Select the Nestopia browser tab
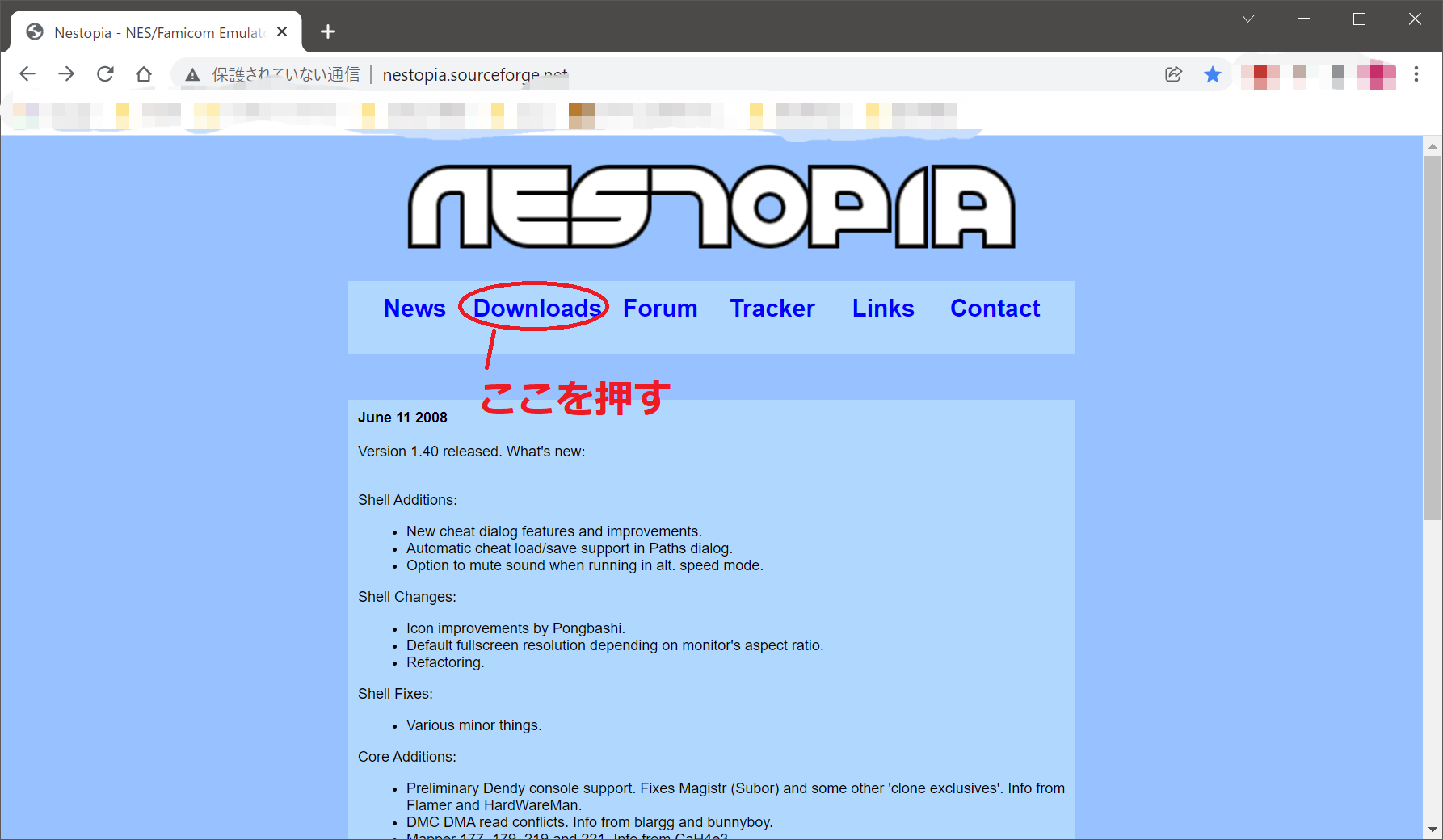This screenshot has width=1443, height=840. click(157, 32)
